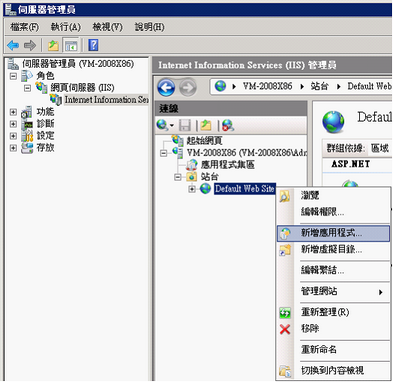Select 起始網頁 in the connections tree
This screenshot has width=393, height=382.
204,141
